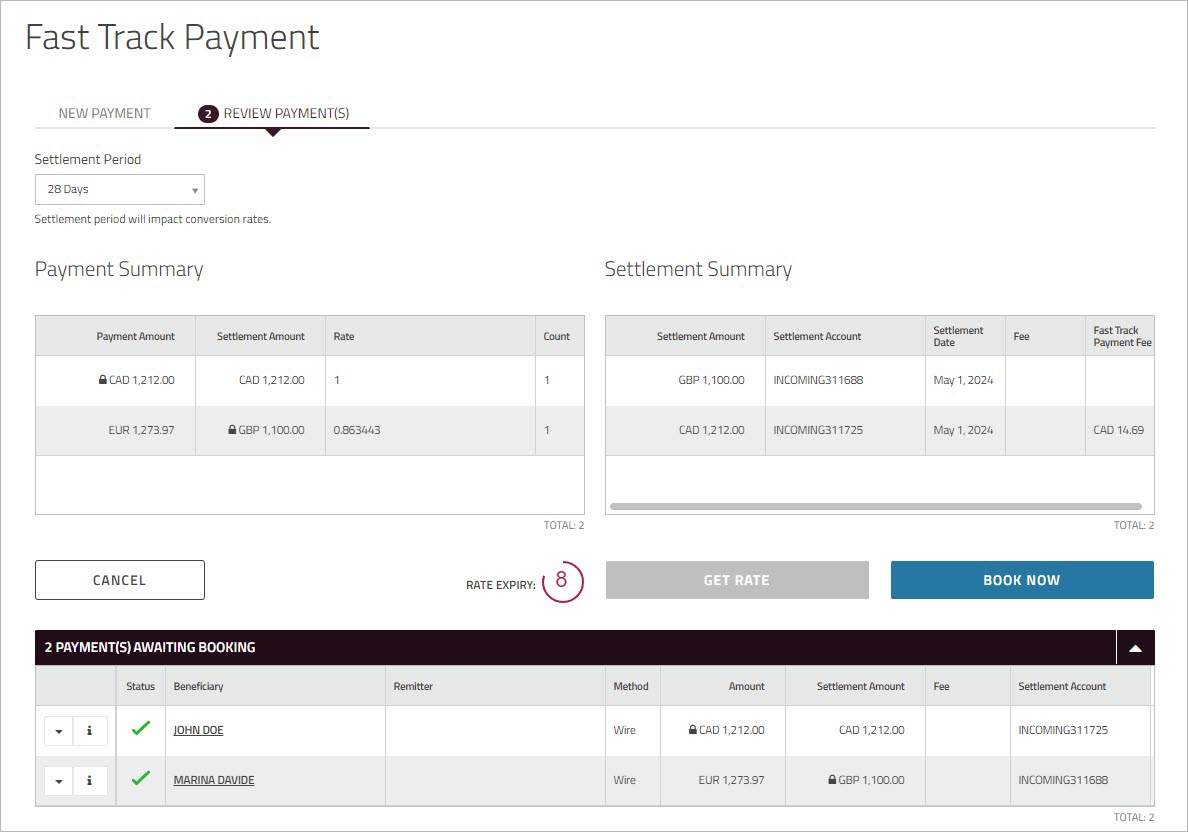Click the 0.863443 rate value
Viewport: 1188px width, 832px height.
357,430
